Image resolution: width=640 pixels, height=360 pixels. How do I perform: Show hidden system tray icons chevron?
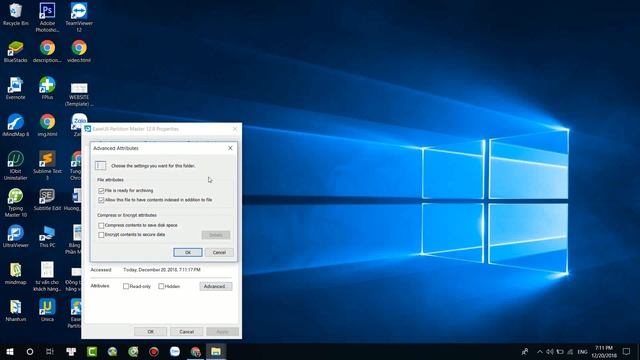point(540,351)
